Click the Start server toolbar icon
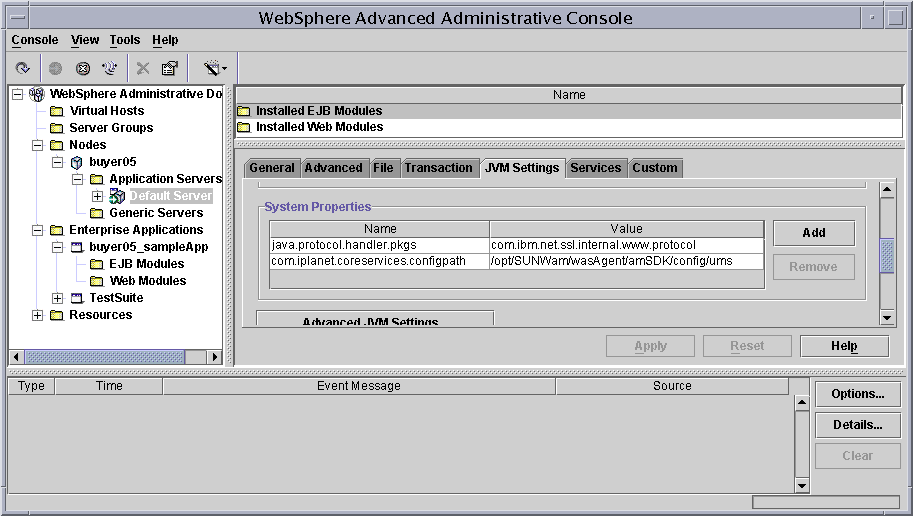 (55, 69)
